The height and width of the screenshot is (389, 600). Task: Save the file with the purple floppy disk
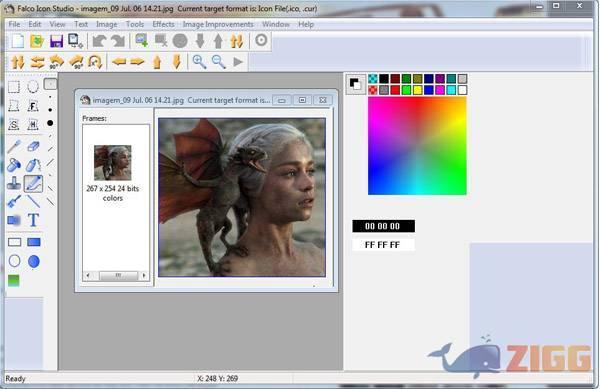click(56, 41)
